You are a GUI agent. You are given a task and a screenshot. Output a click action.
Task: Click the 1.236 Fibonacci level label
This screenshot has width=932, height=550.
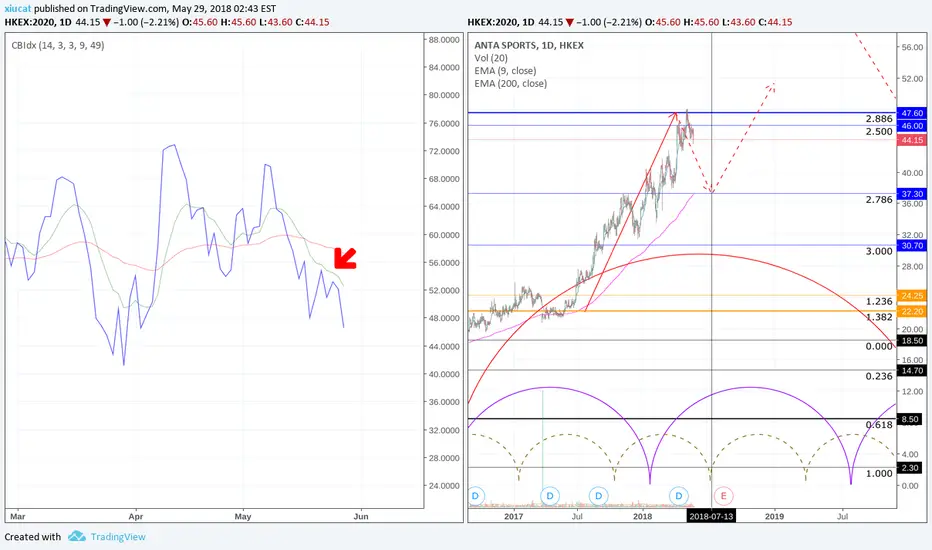[x=879, y=301]
